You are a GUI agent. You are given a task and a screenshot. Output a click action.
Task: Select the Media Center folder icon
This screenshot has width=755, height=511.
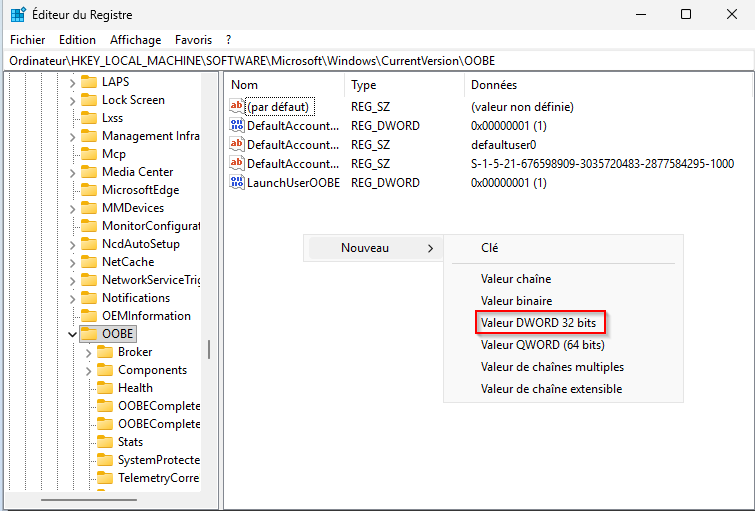(x=88, y=172)
